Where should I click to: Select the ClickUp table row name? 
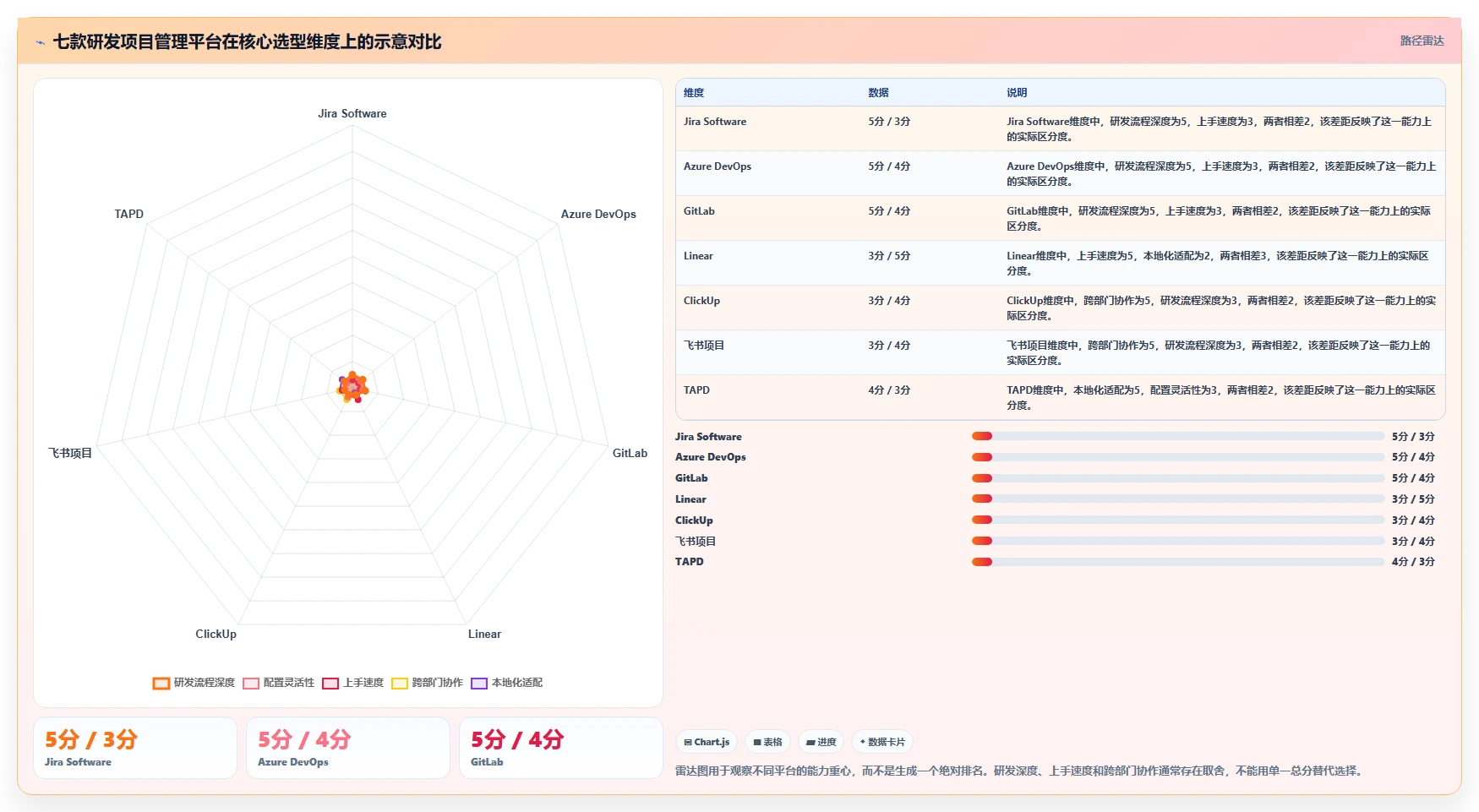[701, 301]
